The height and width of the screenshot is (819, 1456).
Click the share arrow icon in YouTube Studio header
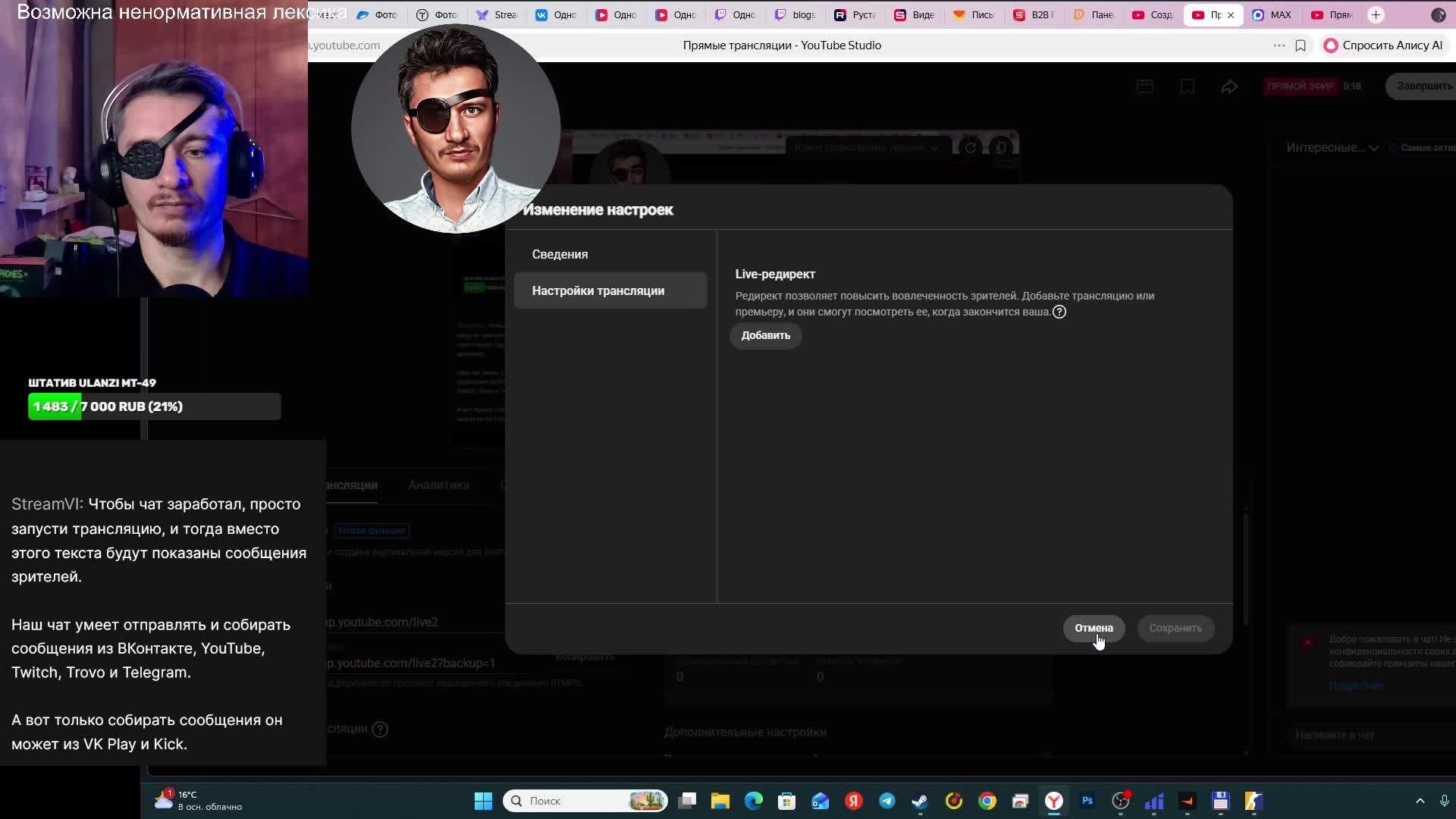[1229, 86]
